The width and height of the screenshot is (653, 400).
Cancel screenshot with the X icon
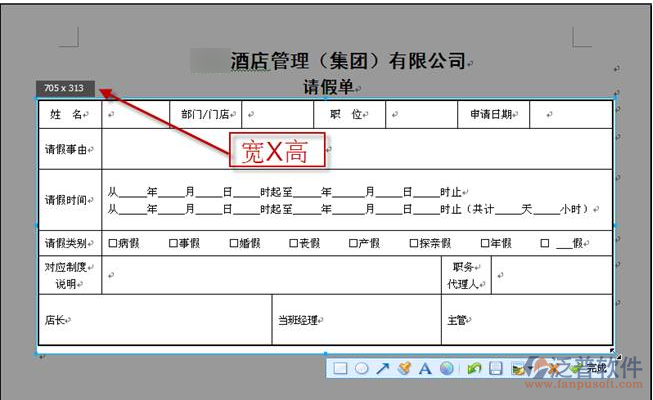point(553,368)
